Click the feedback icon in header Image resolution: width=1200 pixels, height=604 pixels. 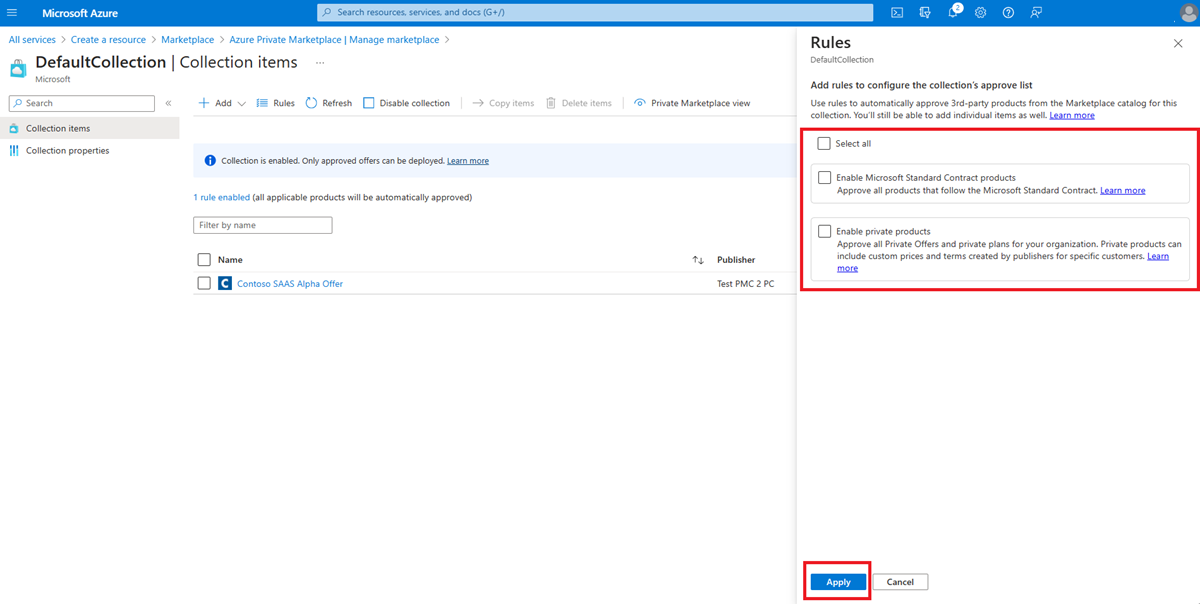1036,13
